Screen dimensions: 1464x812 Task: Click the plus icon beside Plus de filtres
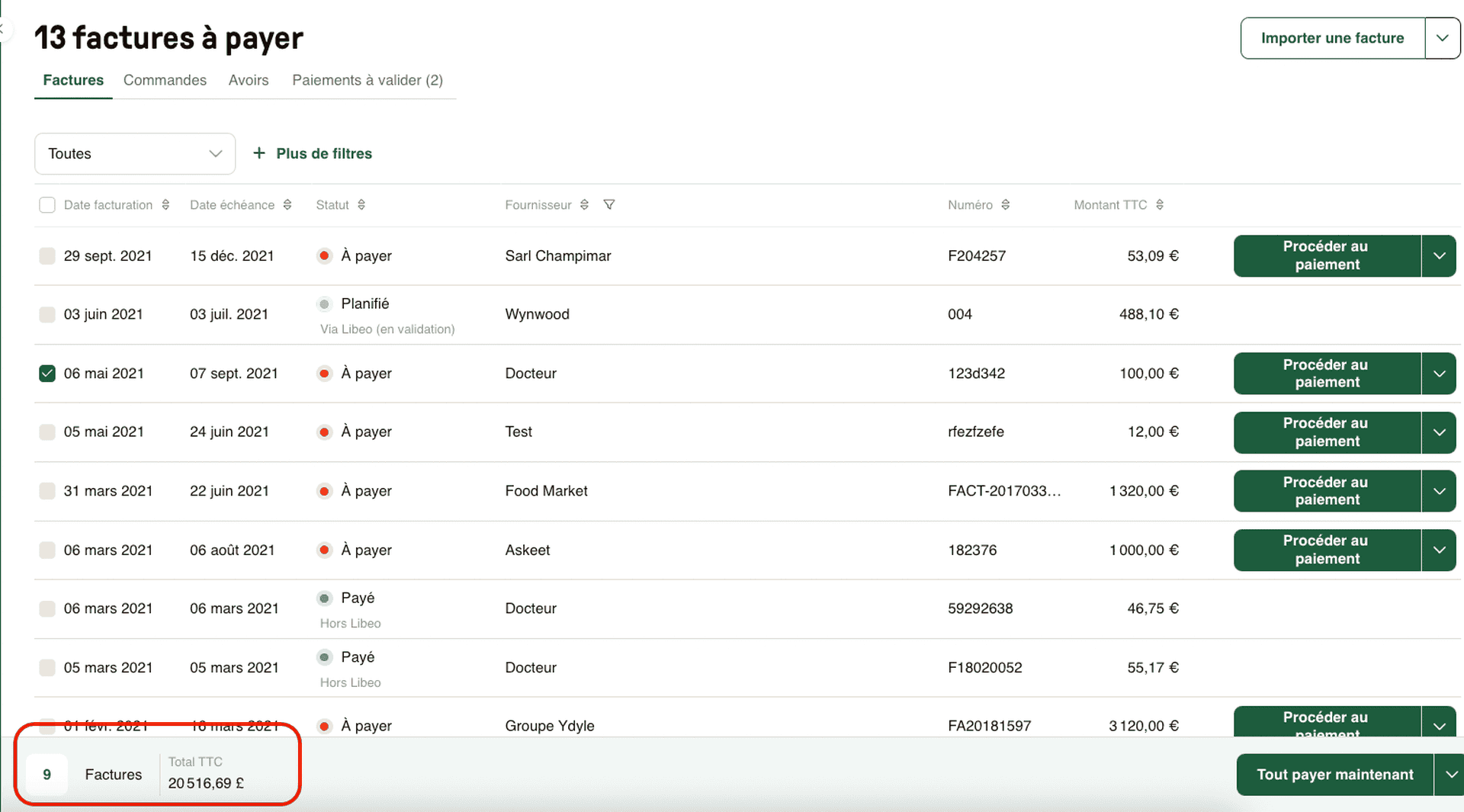(x=259, y=153)
